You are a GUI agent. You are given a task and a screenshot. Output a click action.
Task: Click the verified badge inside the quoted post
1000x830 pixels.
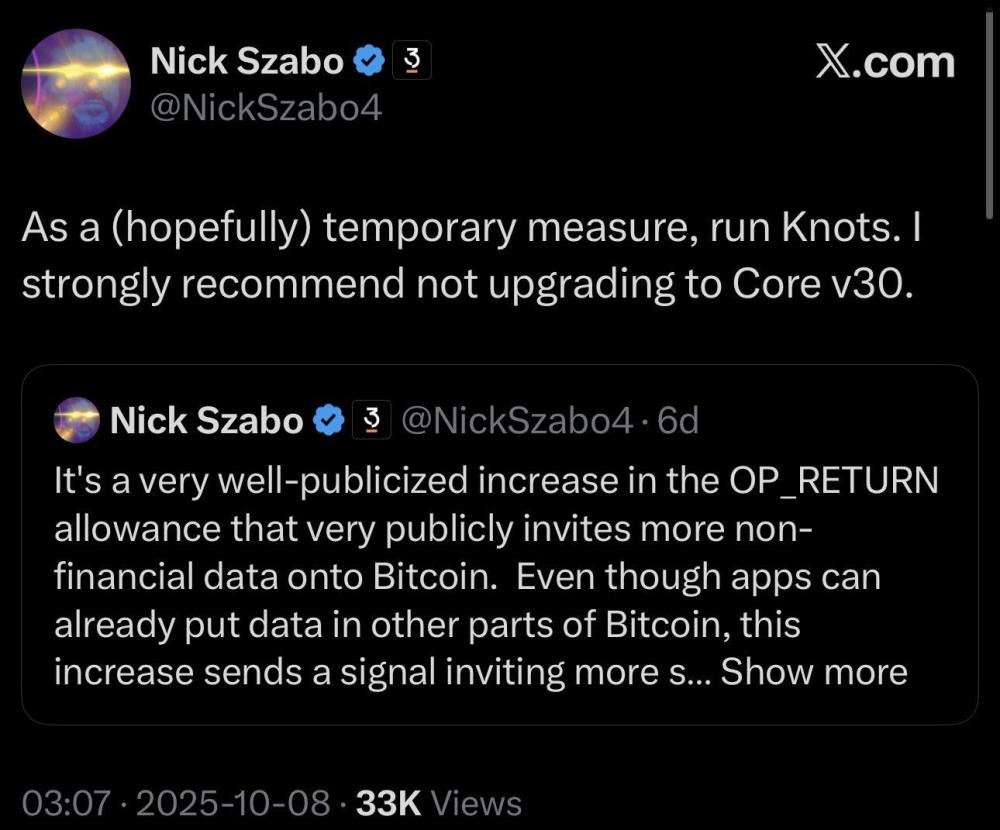pos(330,421)
